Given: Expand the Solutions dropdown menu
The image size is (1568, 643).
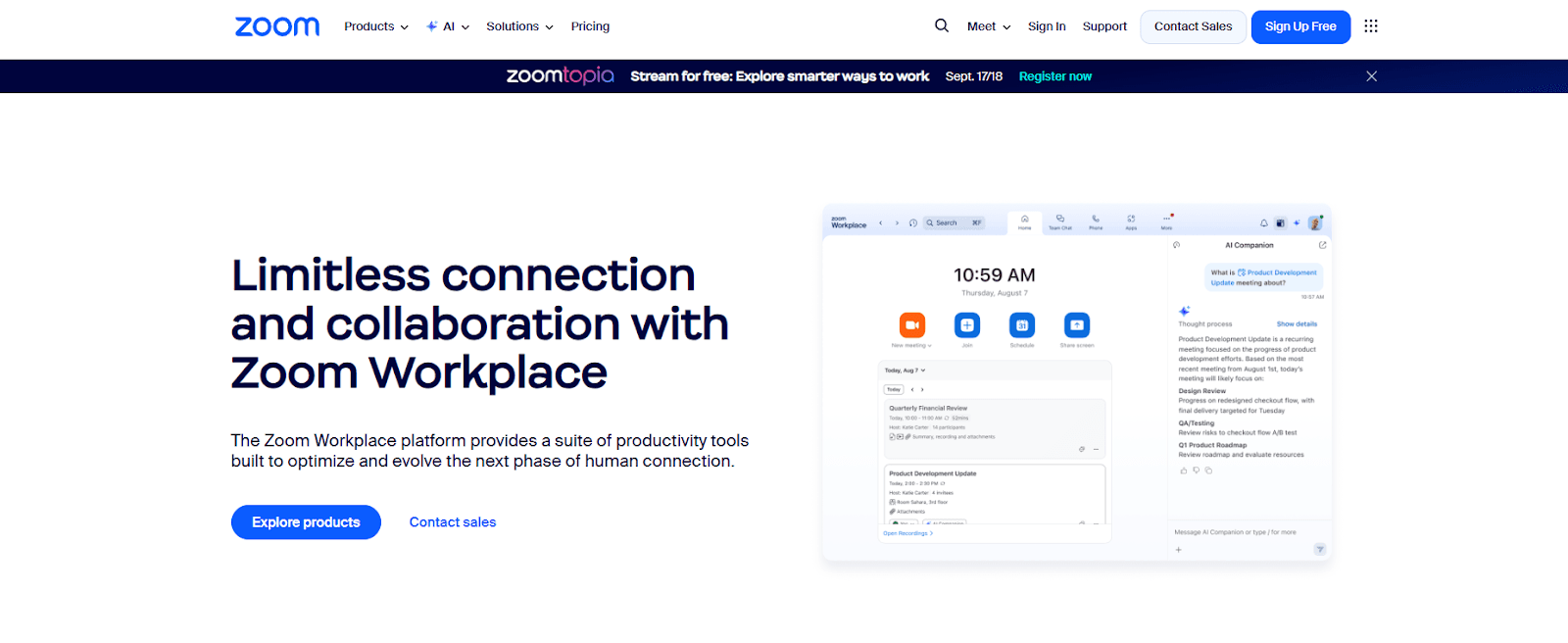Looking at the screenshot, I should [519, 26].
